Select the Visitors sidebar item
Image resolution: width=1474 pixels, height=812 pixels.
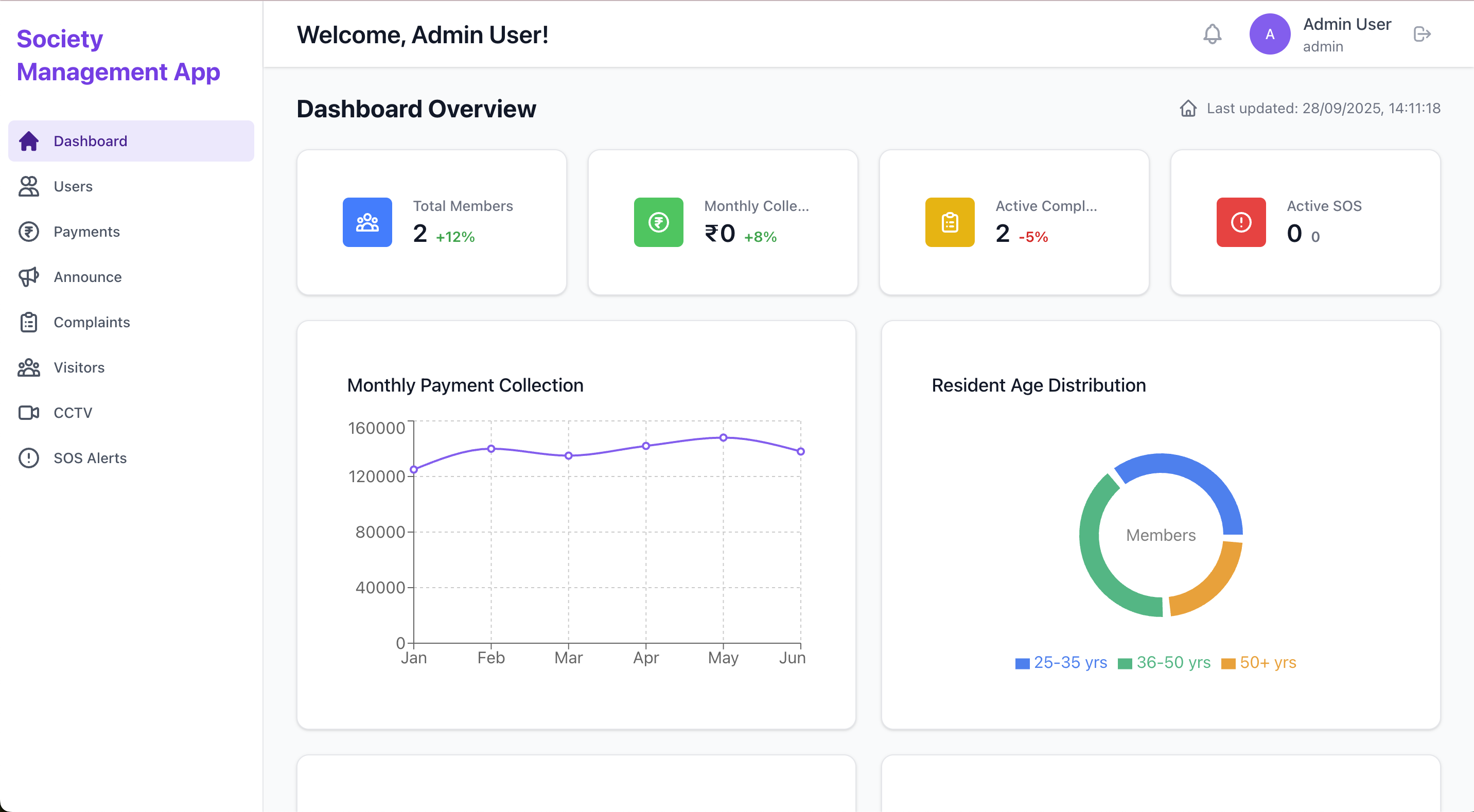pyautogui.click(x=78, y=367)
